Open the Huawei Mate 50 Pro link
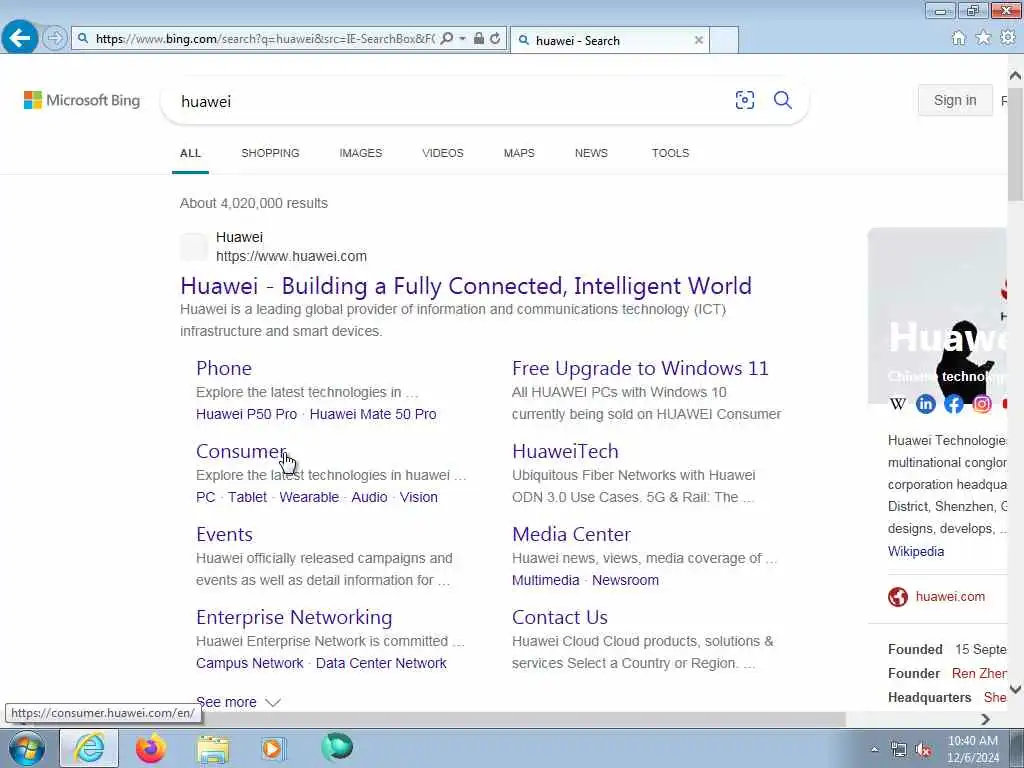This screenshot has width=1024, height=768. tap(373, 414)
